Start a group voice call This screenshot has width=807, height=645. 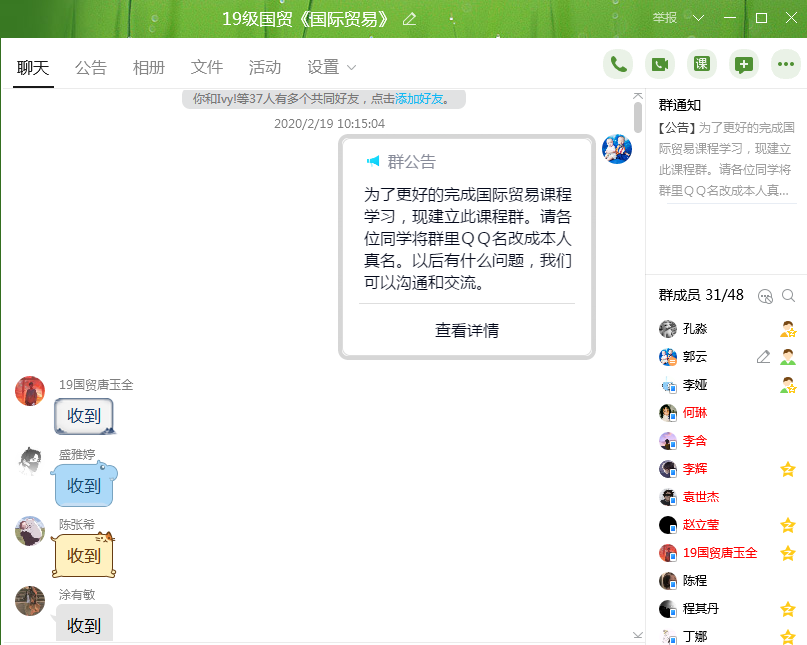click(x=618, y=64)
